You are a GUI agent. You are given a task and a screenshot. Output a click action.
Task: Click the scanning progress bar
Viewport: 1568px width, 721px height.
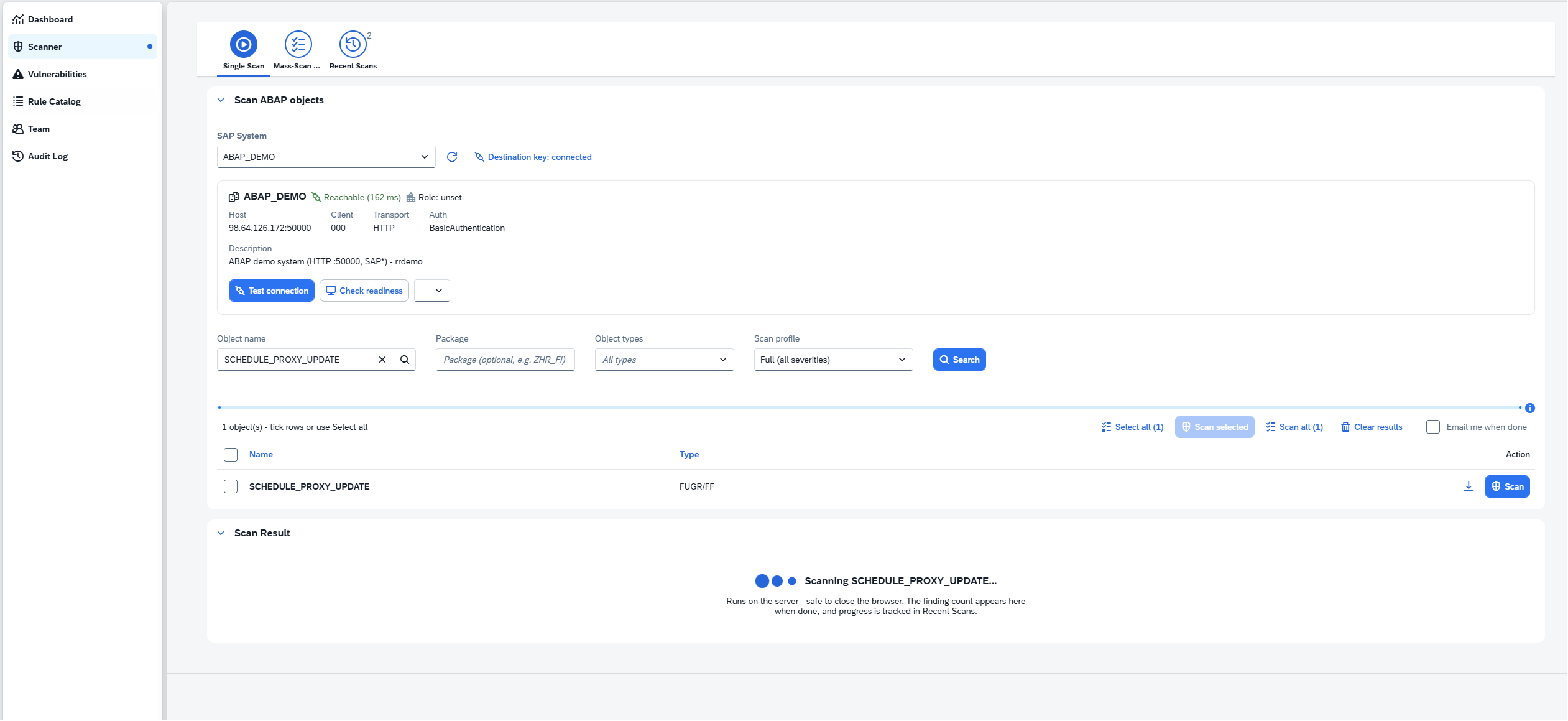(x=869, y=407)
